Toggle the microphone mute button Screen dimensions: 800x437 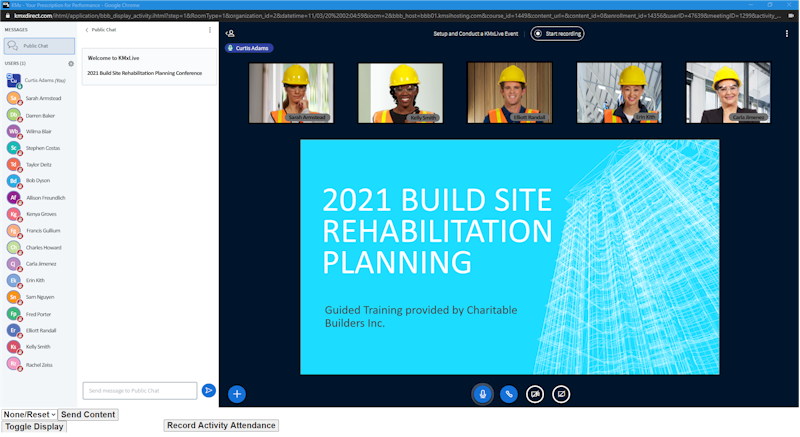click(482, 394)
